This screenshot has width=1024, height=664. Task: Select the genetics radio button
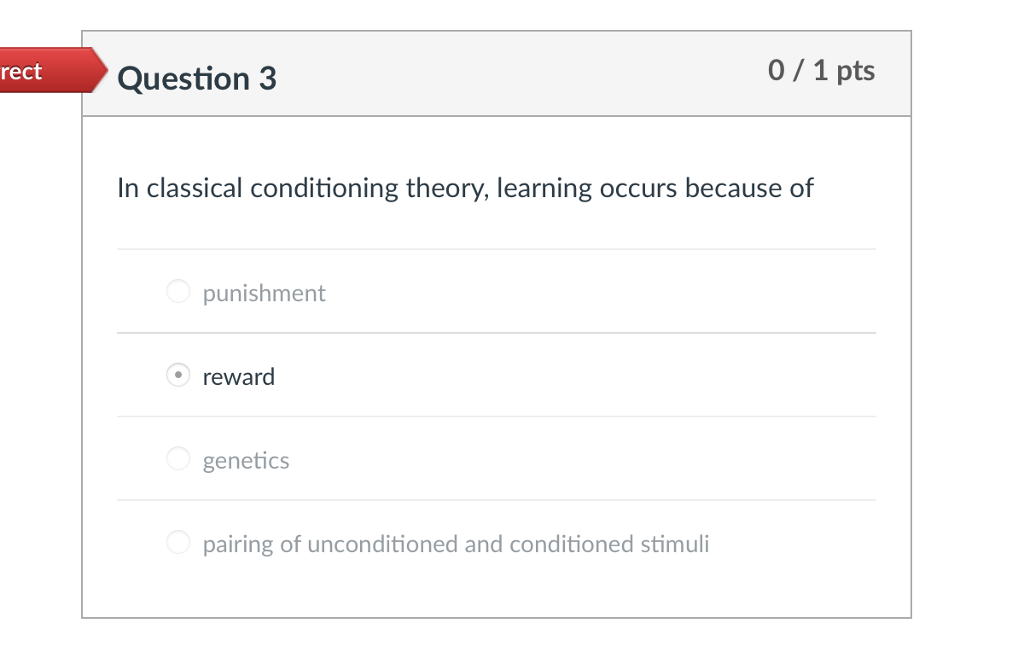[x=178, y=458]
